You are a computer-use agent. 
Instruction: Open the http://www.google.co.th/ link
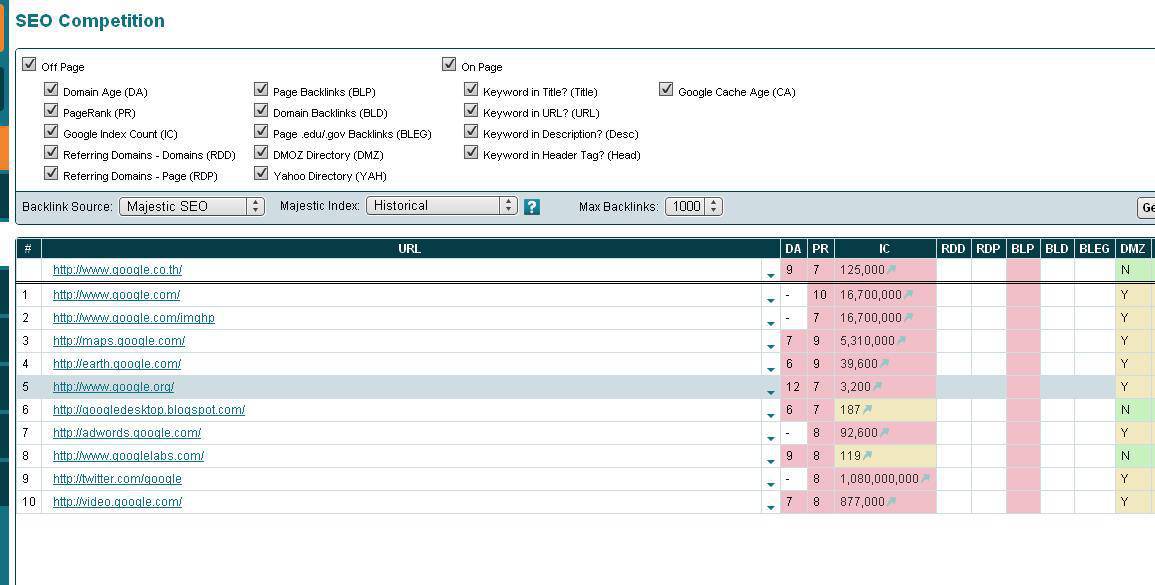click(x=118, y=270)
